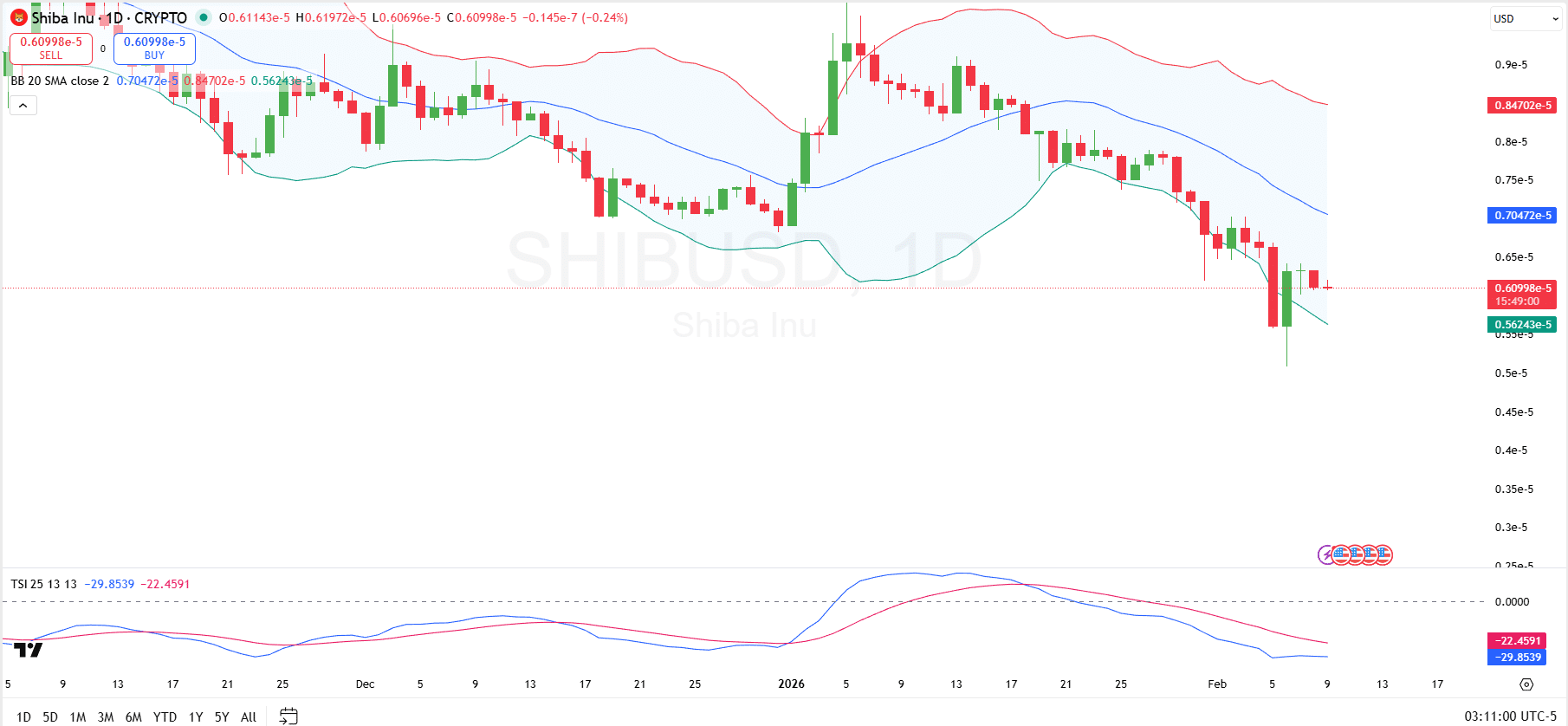Select the 5D time range

50,716
